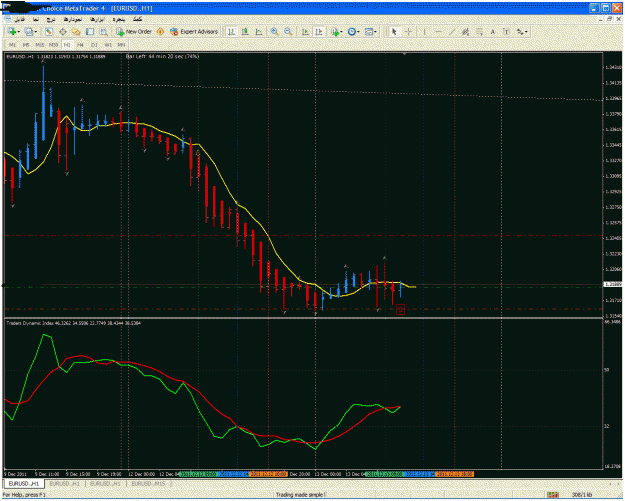Open the درج (Insert) menu
Image resolution: width=625 pixels, height=501 pixels.
(x=51, y=19)
